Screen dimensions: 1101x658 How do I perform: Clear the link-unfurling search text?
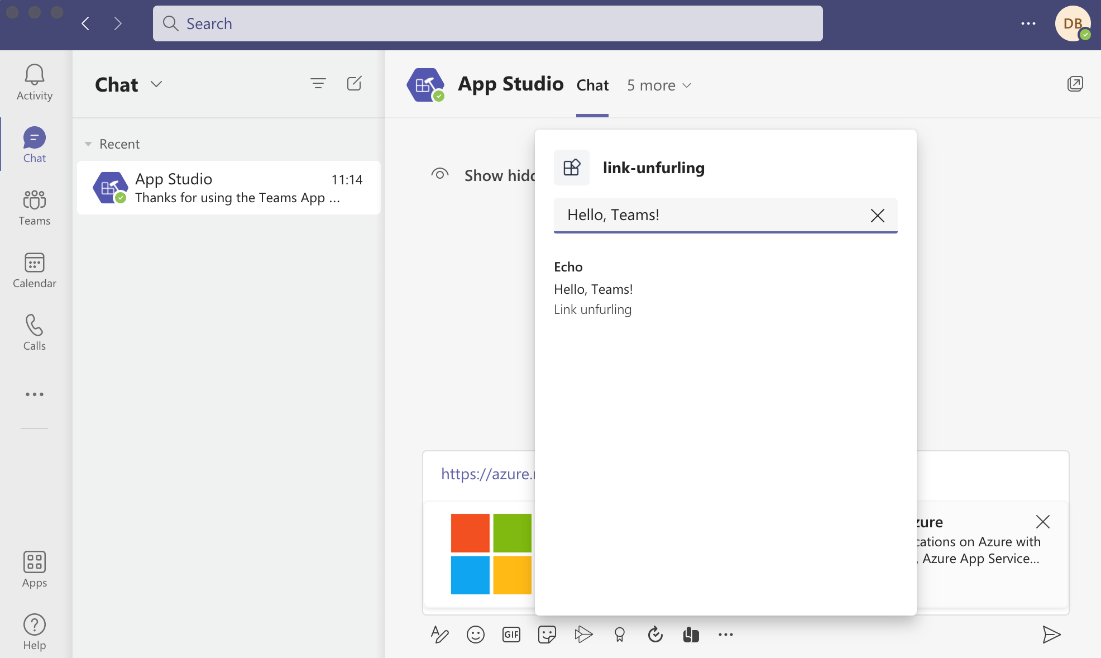click(x=877, y=216)
